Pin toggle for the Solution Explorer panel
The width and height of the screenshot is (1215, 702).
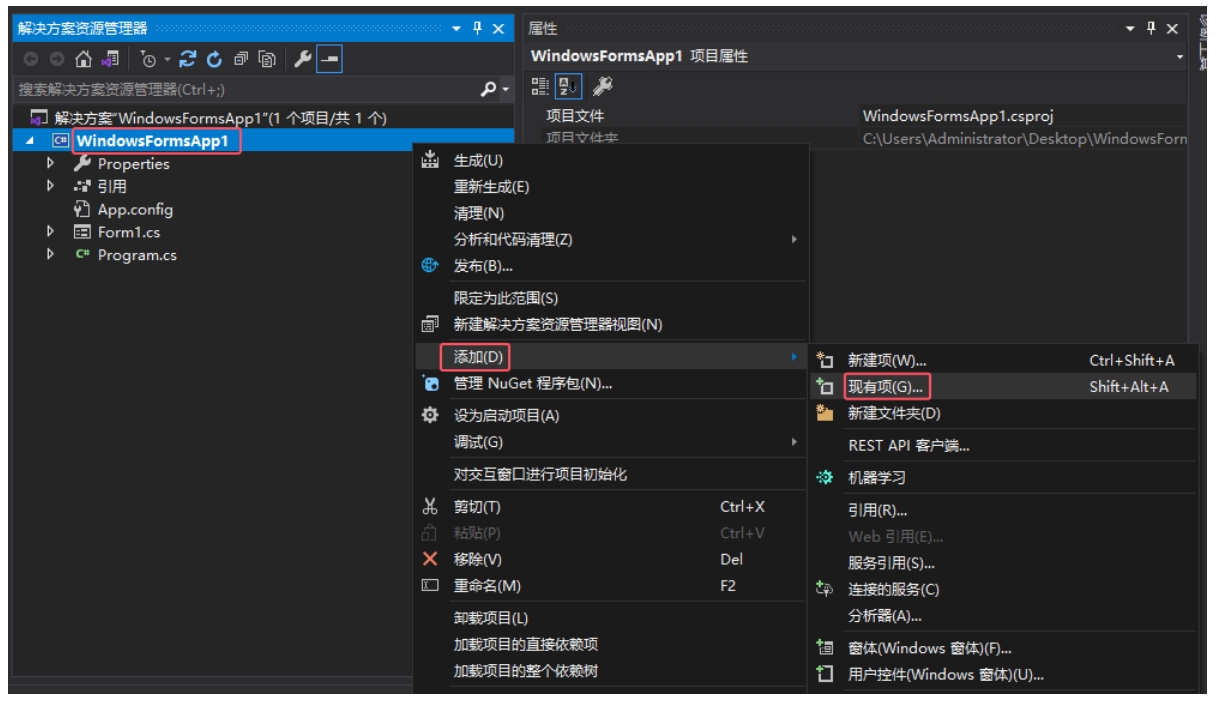click(479, 28)
